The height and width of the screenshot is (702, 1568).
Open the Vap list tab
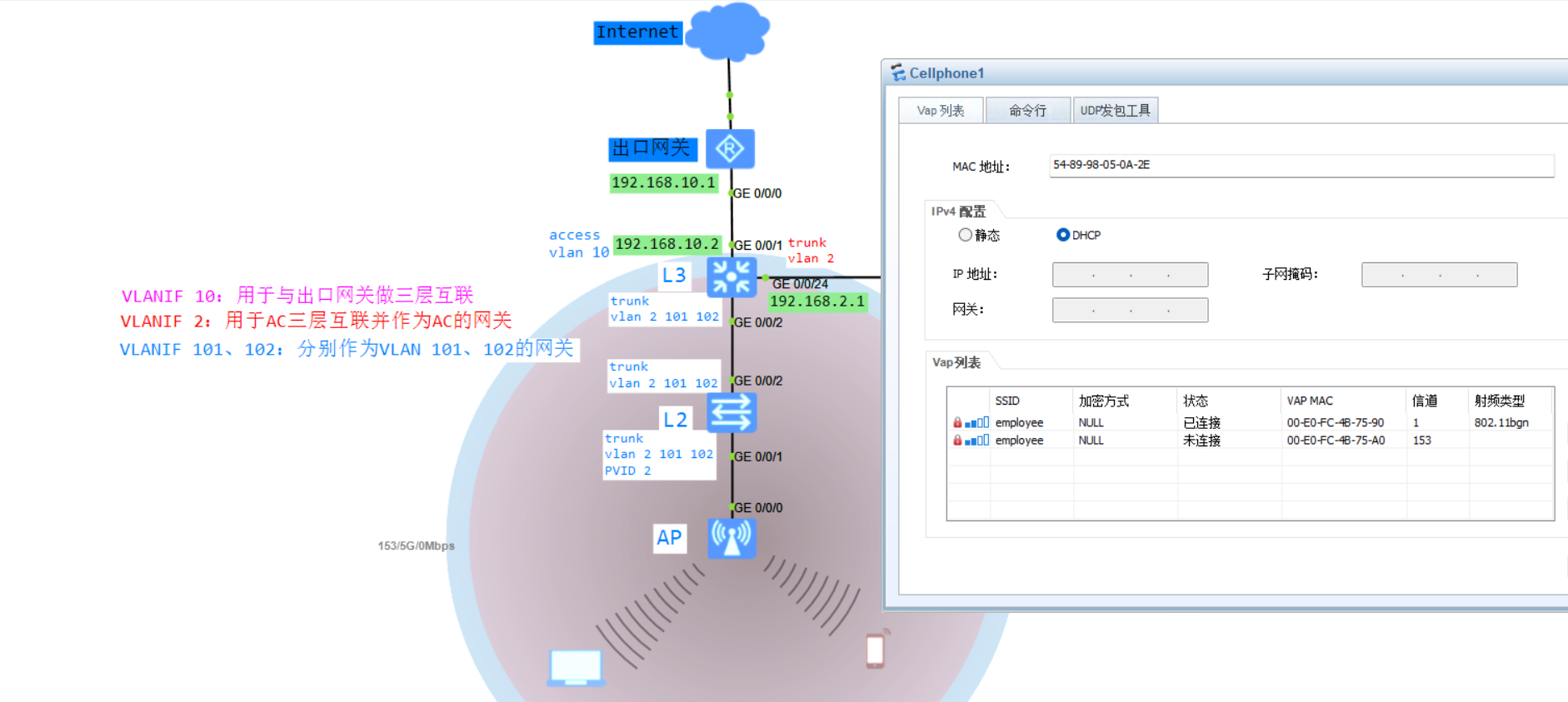coord(941,111)
